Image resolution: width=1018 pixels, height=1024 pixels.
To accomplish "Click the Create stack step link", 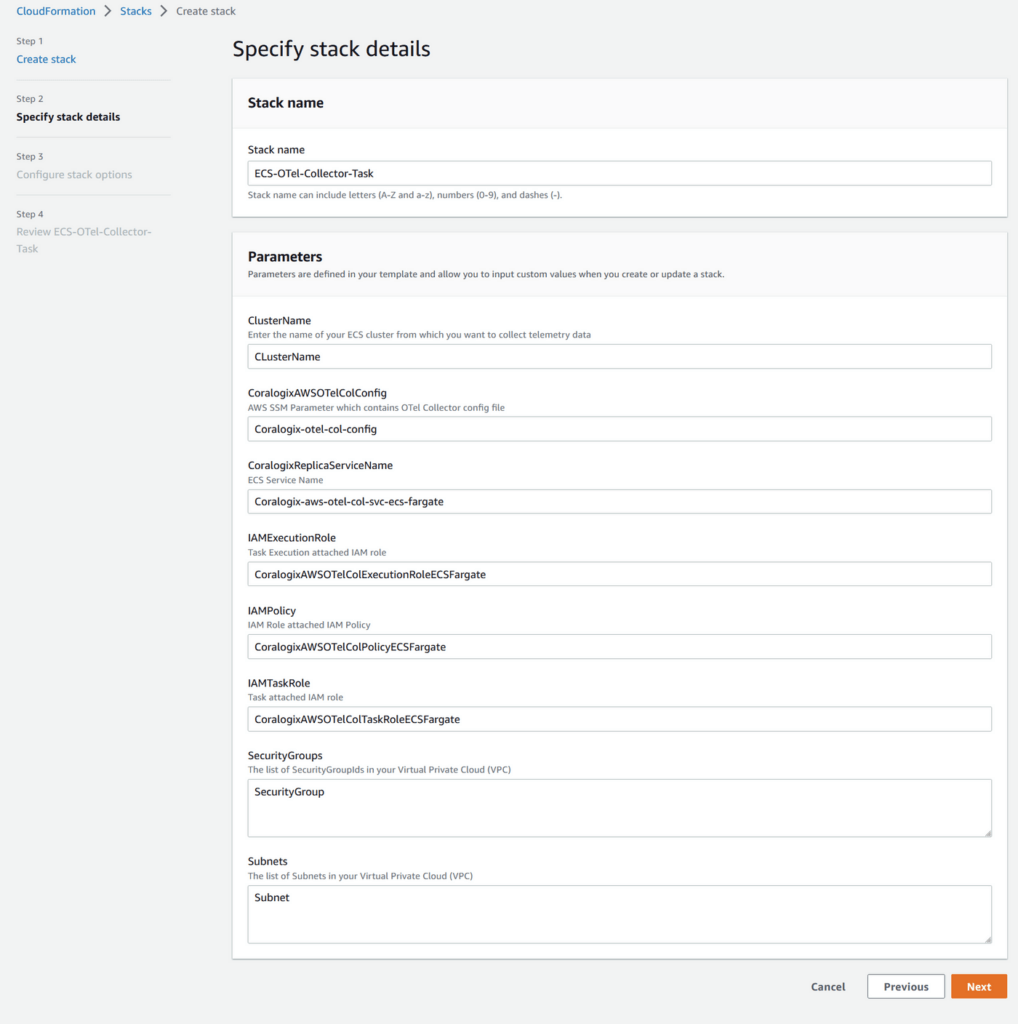I will [x=46, y=59].
